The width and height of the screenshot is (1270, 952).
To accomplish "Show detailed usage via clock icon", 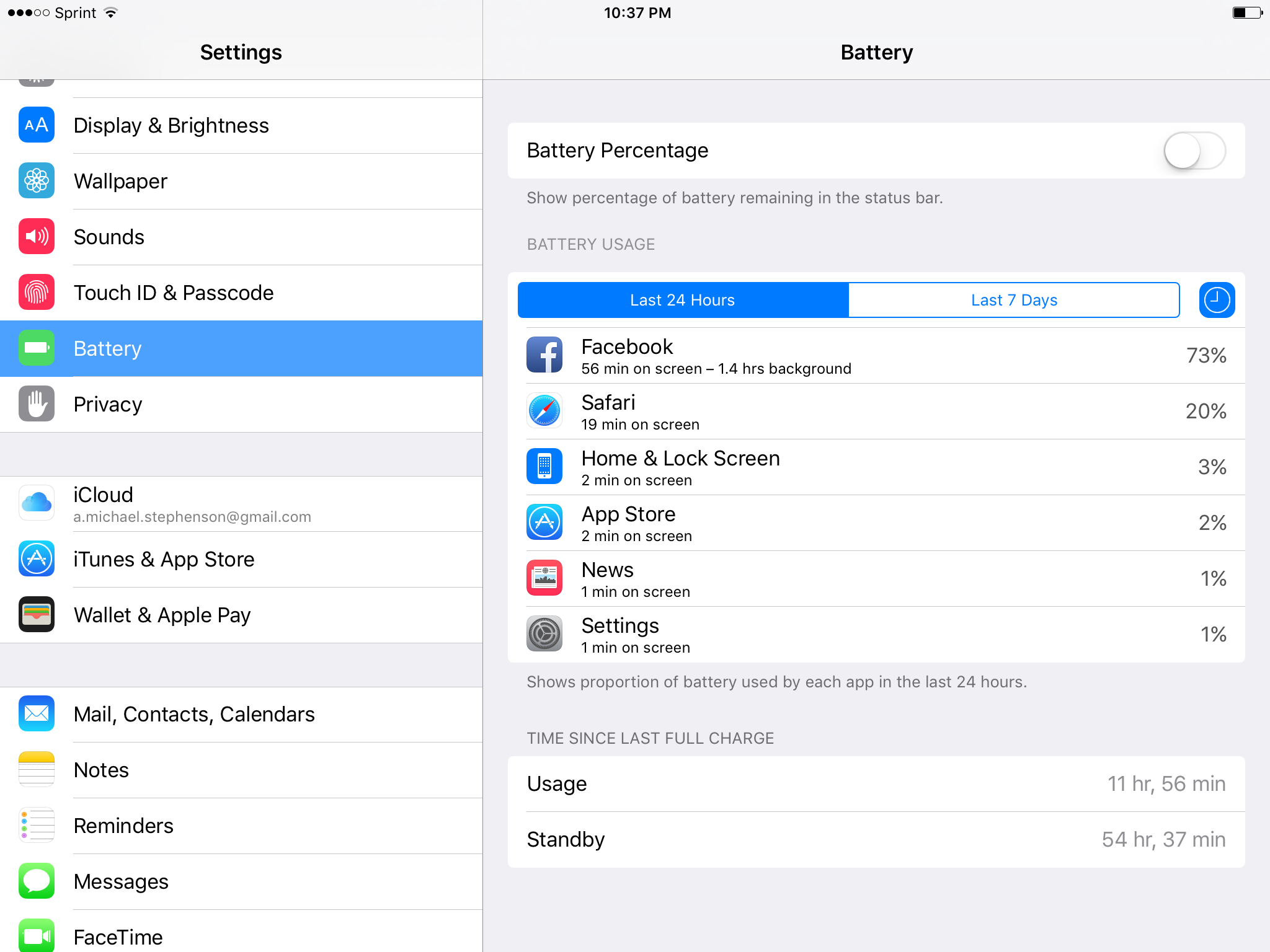I will point(1217,300).
